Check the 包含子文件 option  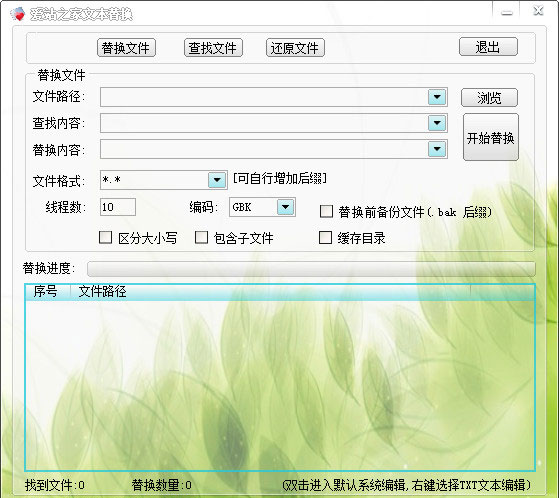point(201,237)
